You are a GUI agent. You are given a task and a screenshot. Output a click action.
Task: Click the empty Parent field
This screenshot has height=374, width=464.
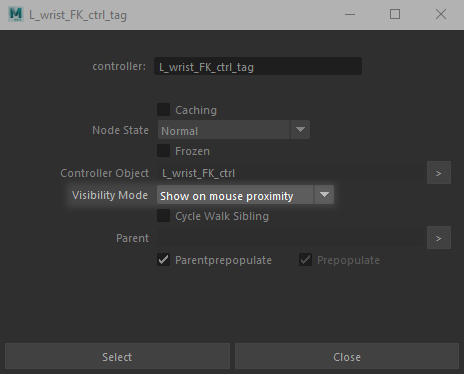coord(291,238)
